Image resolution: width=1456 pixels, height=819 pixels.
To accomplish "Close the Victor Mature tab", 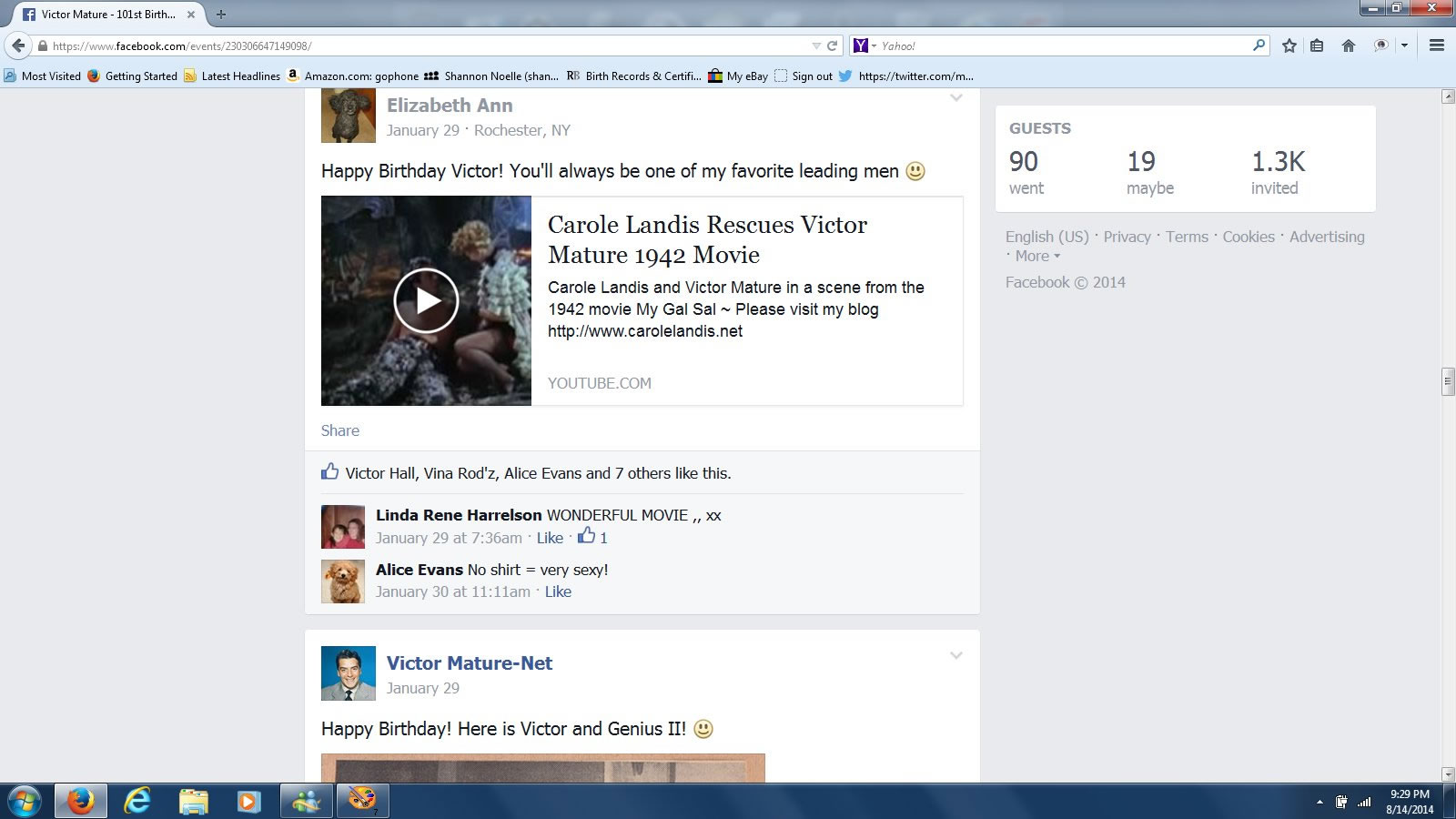I will pyautogui.click(x=191, y=15).
